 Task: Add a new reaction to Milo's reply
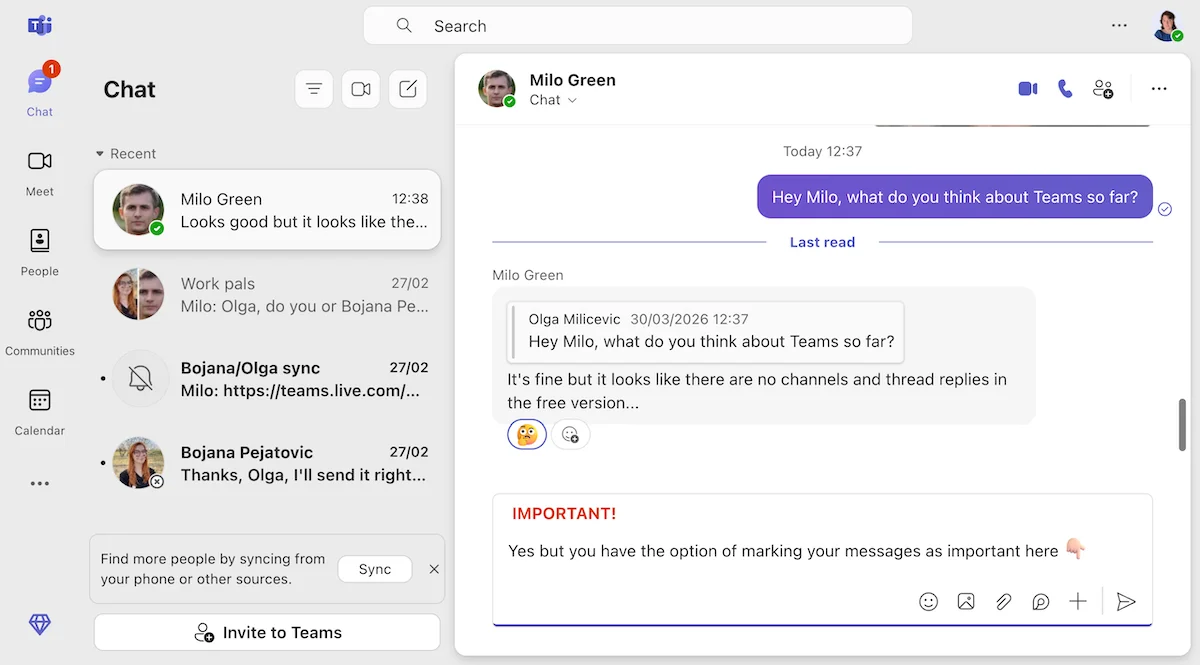(570, 434)
